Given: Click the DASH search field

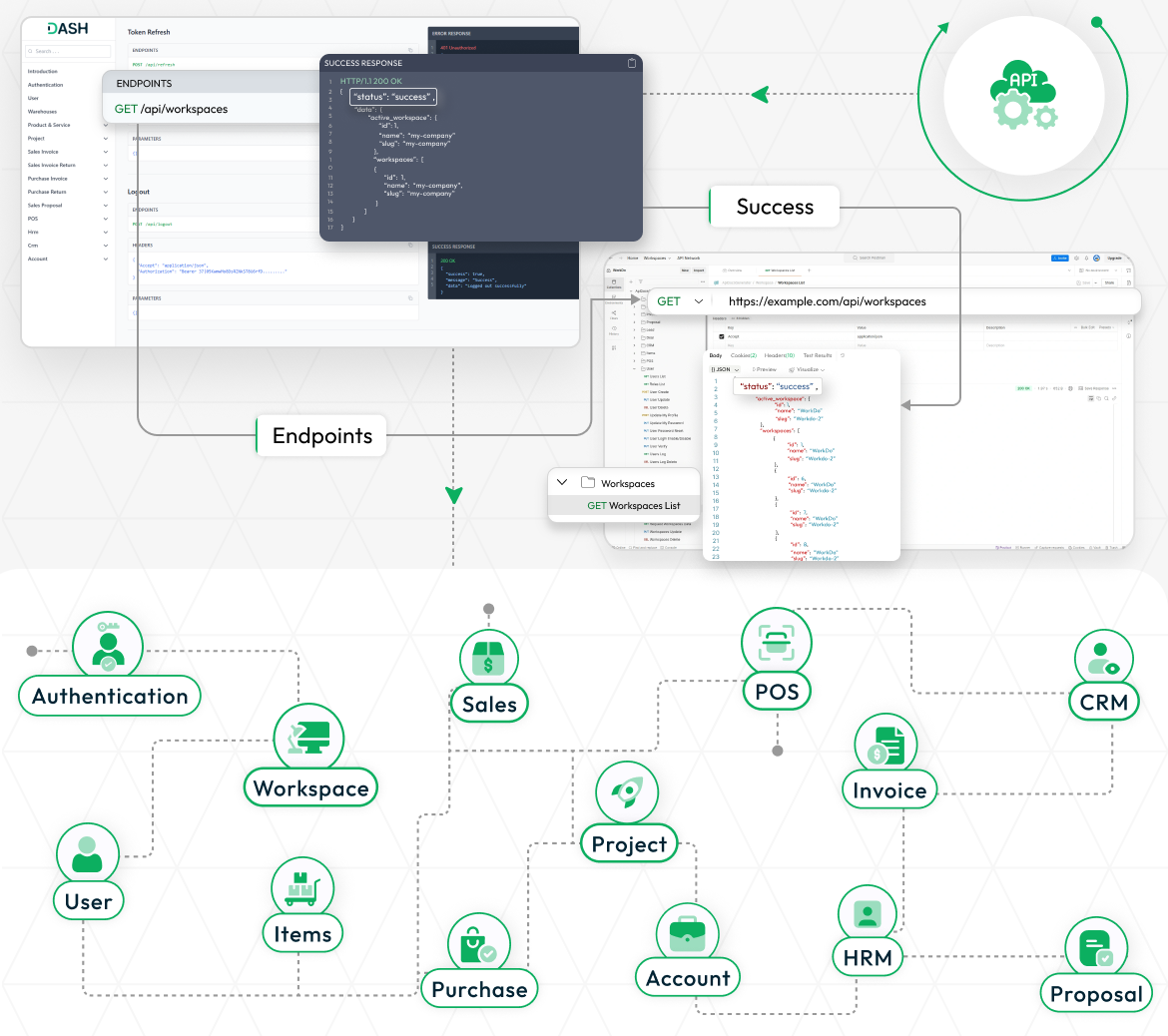Looking at the screenshot, I should (68, 51).
